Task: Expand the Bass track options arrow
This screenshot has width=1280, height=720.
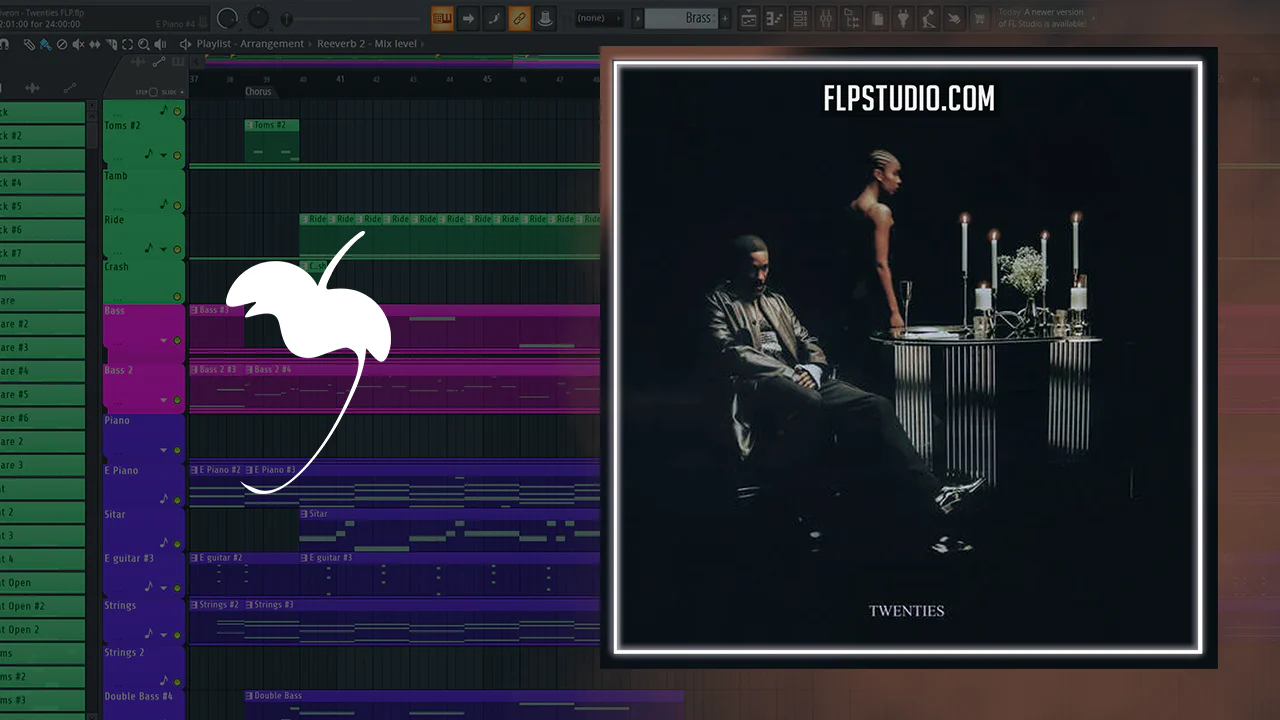Action: coord(164,341)
